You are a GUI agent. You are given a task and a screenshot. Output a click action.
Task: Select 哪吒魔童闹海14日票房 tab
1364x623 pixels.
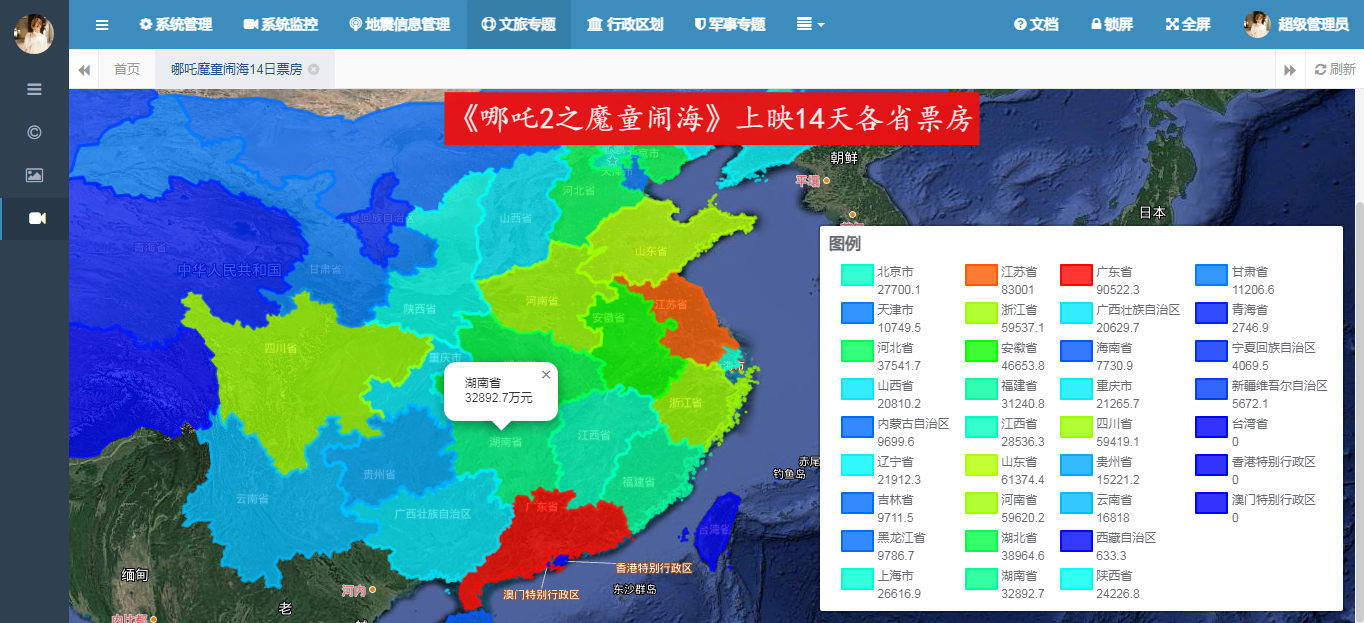point(236,69)
